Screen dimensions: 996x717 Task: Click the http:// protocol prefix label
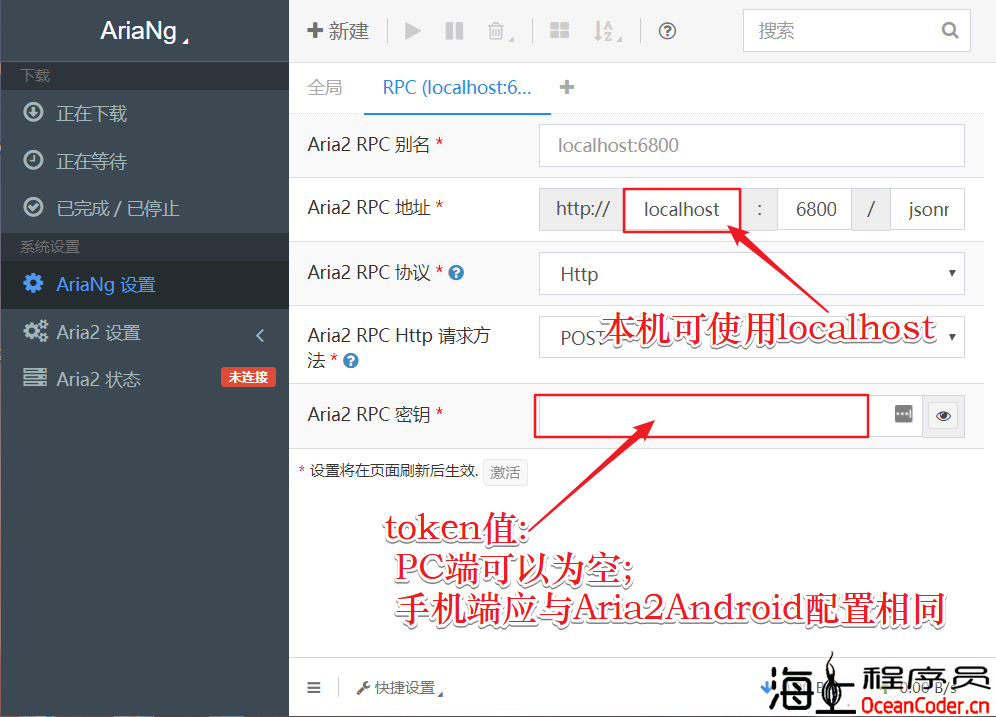pos(582,209)
